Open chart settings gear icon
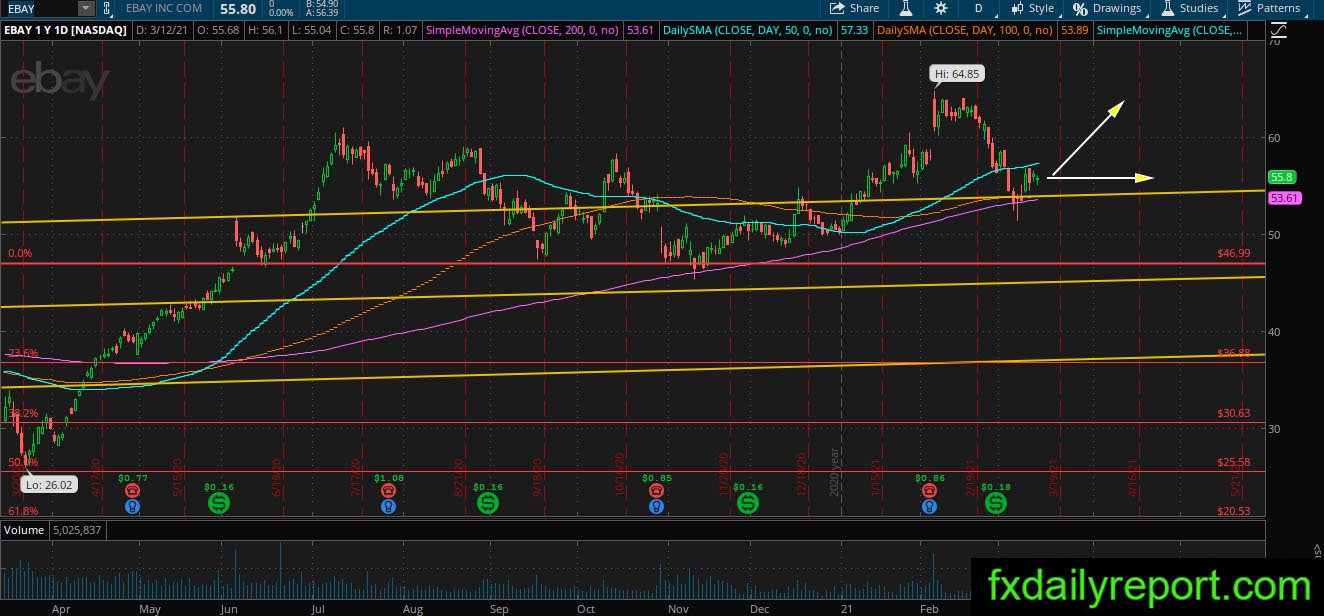Viewport: 1324px width, 616px height. coord(940,8)
